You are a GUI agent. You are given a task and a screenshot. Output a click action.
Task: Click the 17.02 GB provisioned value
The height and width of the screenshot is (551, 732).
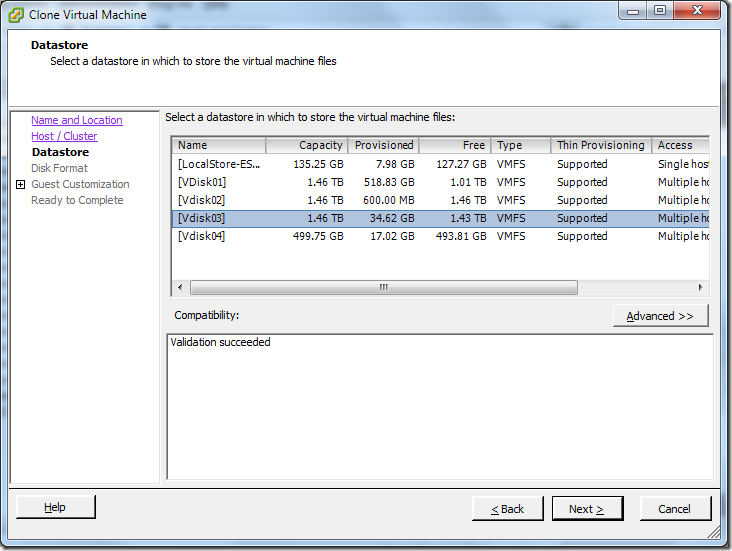(x=392, y=236)
